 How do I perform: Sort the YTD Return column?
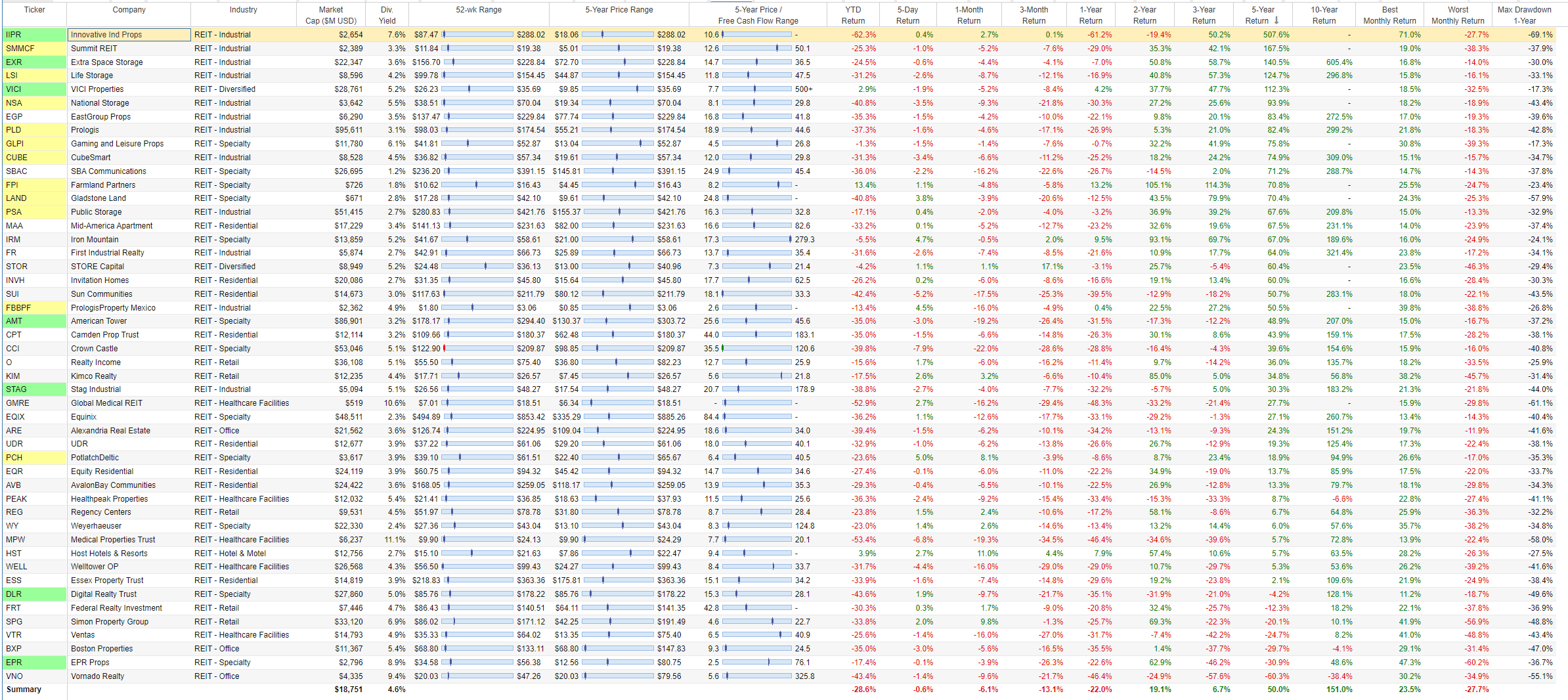[x=852, y=14]
